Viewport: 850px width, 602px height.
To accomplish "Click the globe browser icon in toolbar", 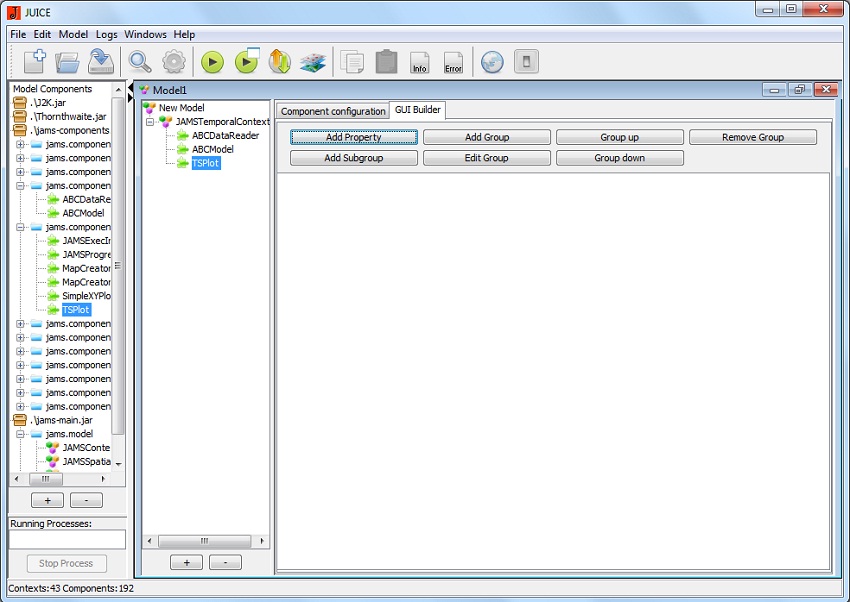I will click(492, 62).
